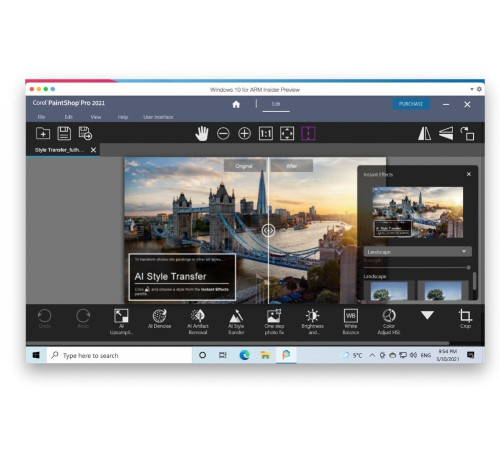Click the Cortana circle icon in taskbar

coord(202,355)
